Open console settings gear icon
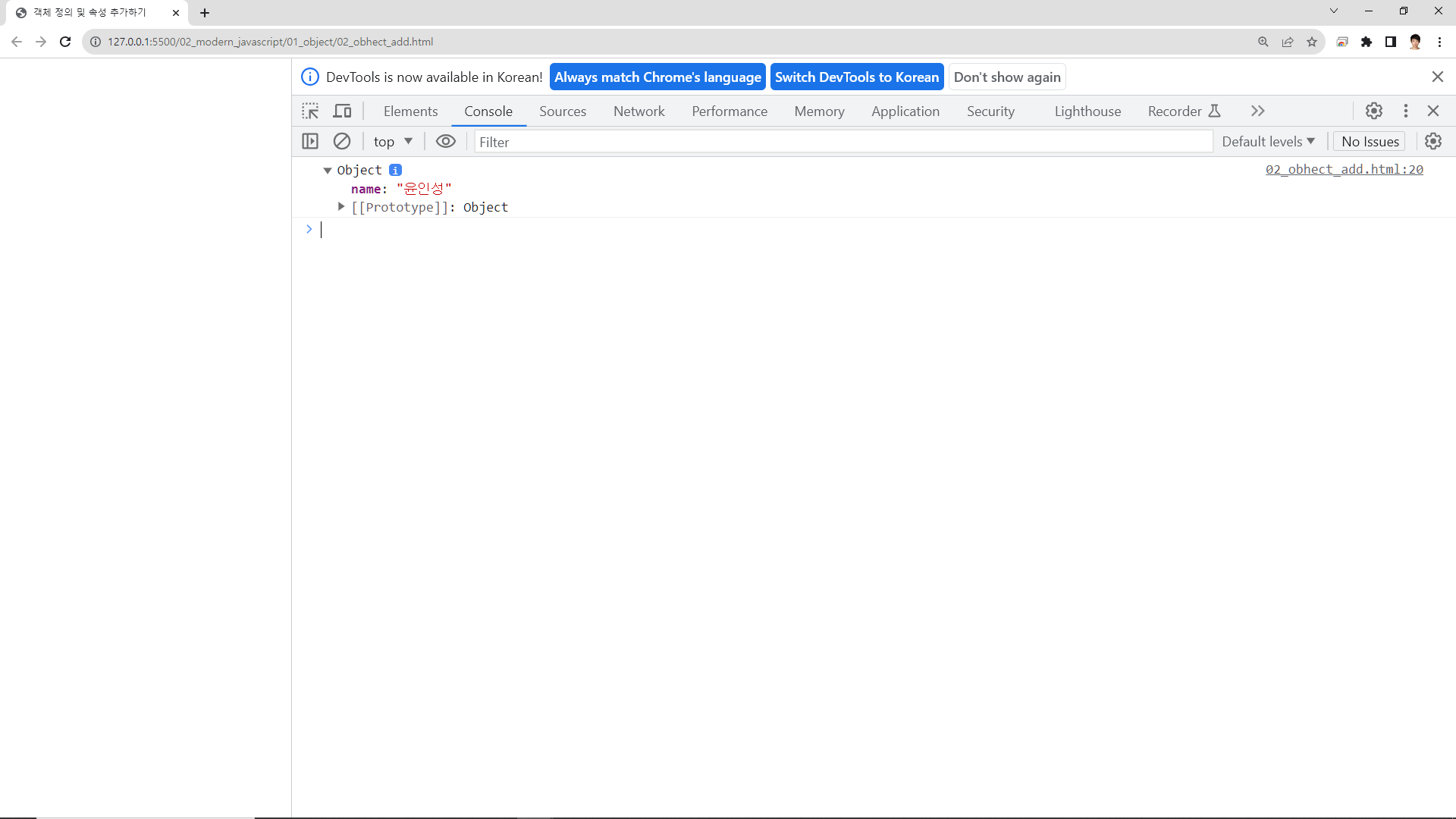 pyautogui.click(x=1433, y=141)
